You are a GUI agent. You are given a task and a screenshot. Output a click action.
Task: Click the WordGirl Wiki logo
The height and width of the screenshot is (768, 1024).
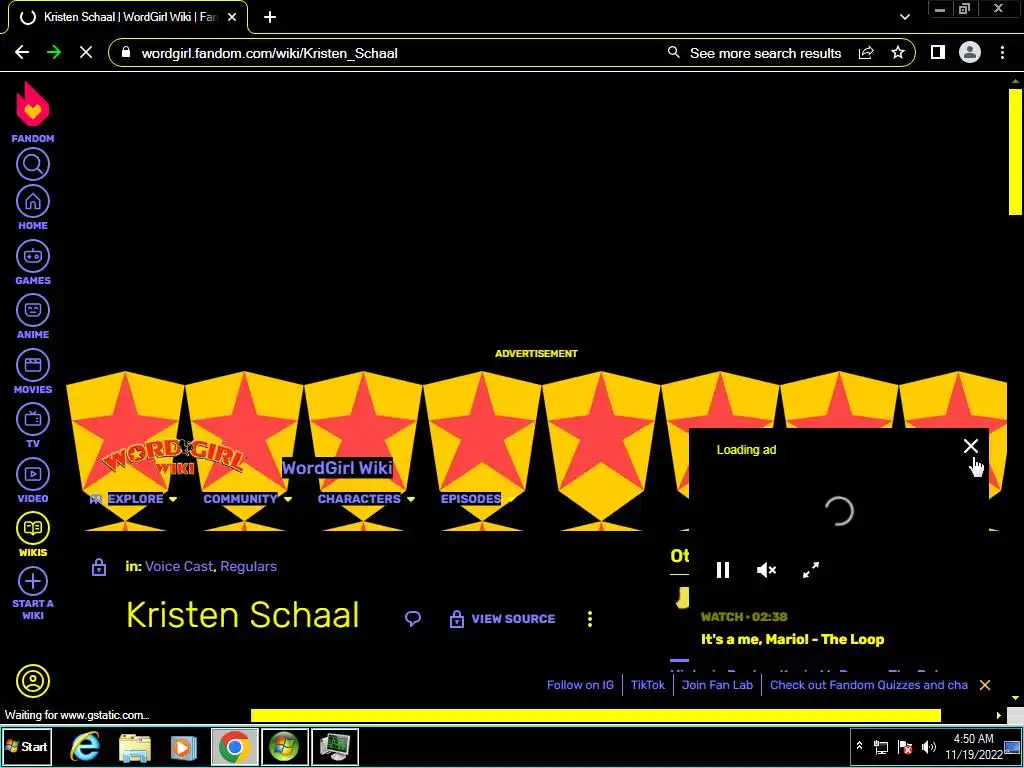[173, 456]
